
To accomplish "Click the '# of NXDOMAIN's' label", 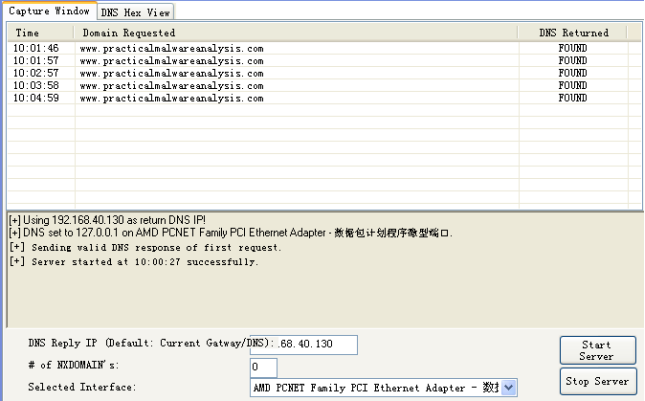I will [x=73, y=365].
